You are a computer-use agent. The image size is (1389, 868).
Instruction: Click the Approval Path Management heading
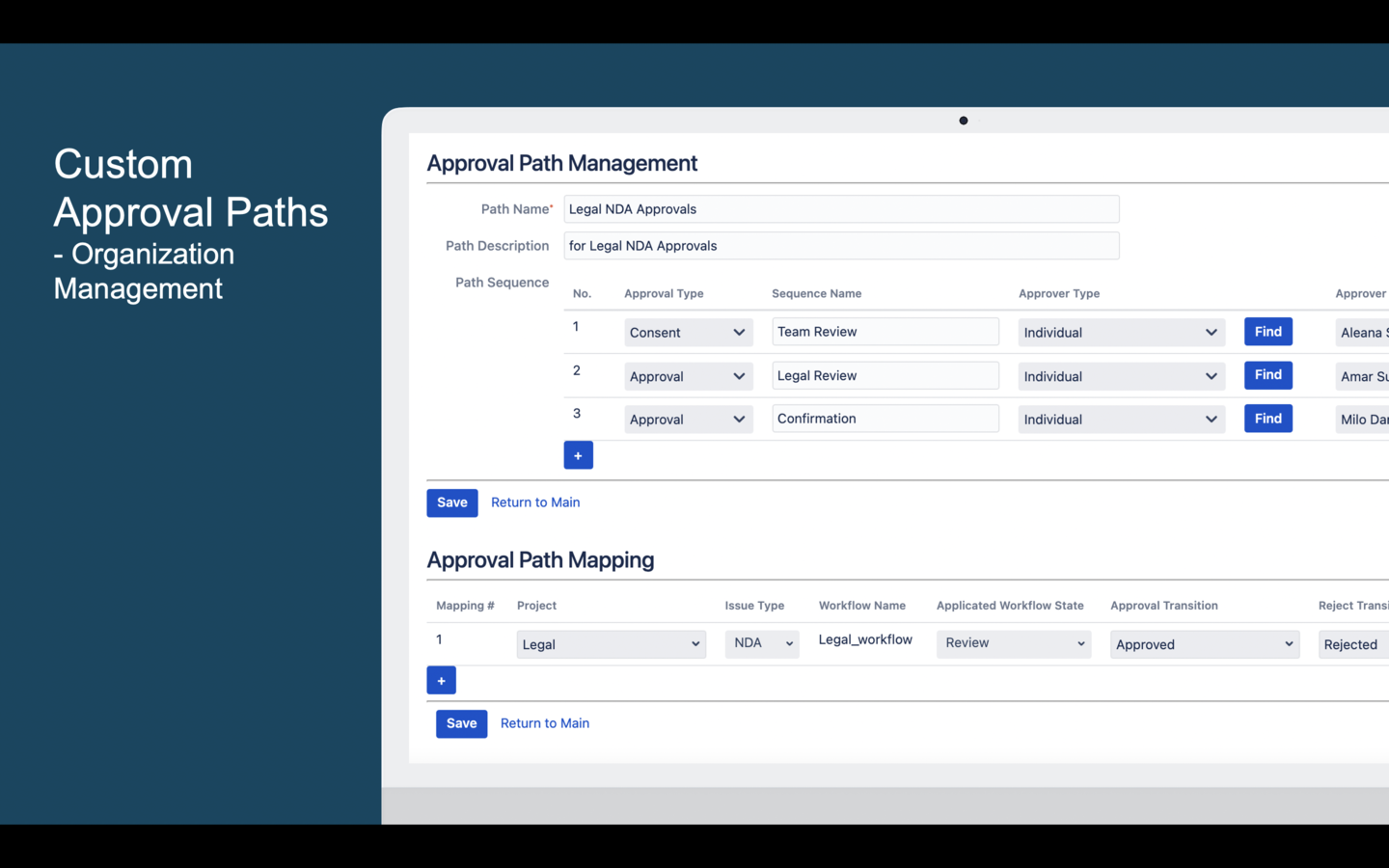pyautogui.click(x=562, y=163)
